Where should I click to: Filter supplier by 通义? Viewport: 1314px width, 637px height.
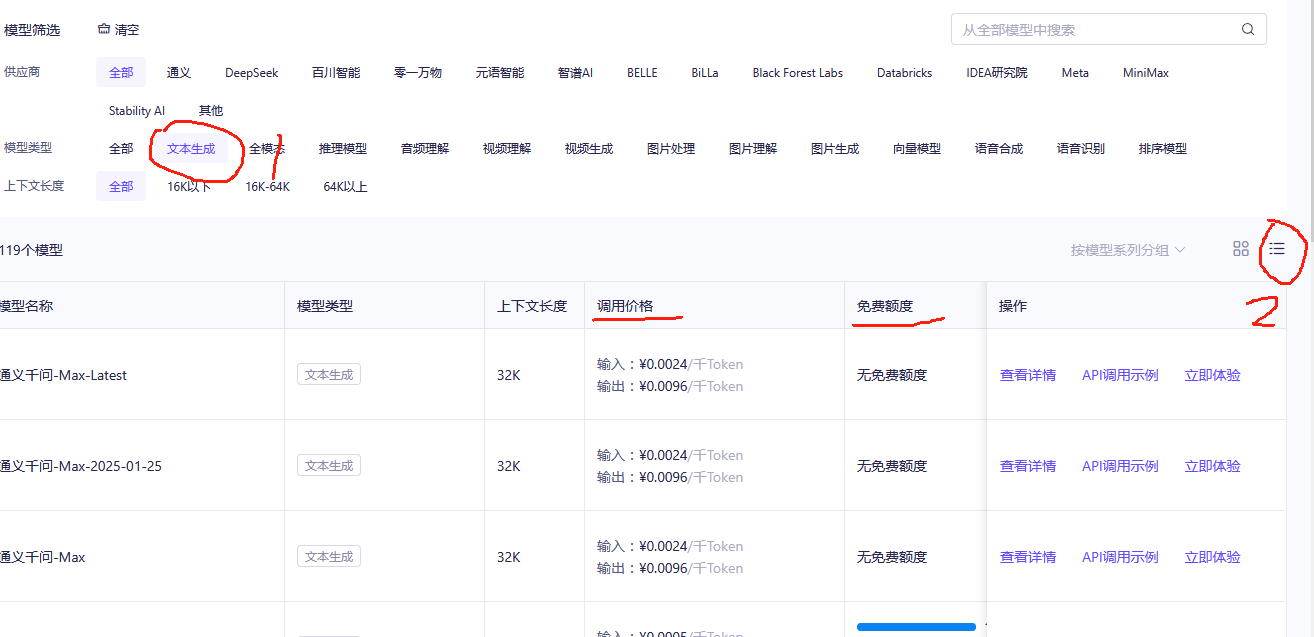[179, 73]
